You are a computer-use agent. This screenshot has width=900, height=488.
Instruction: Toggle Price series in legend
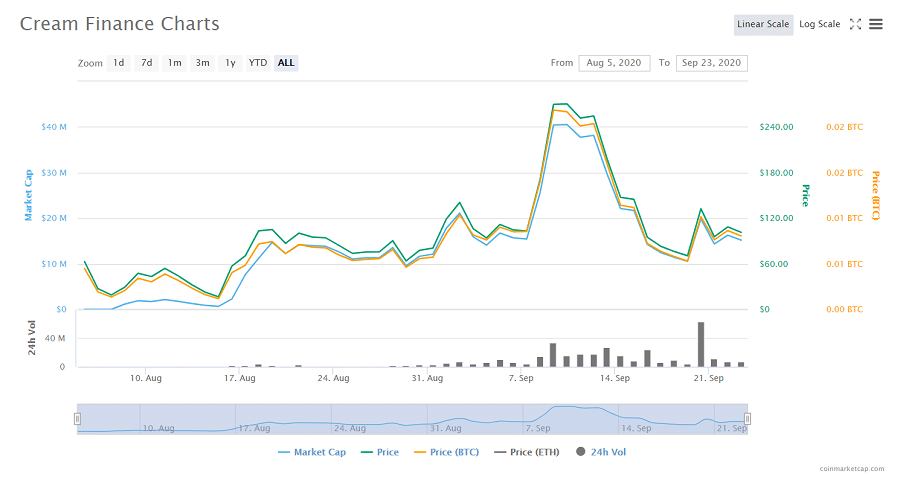[x=379, y=452]
